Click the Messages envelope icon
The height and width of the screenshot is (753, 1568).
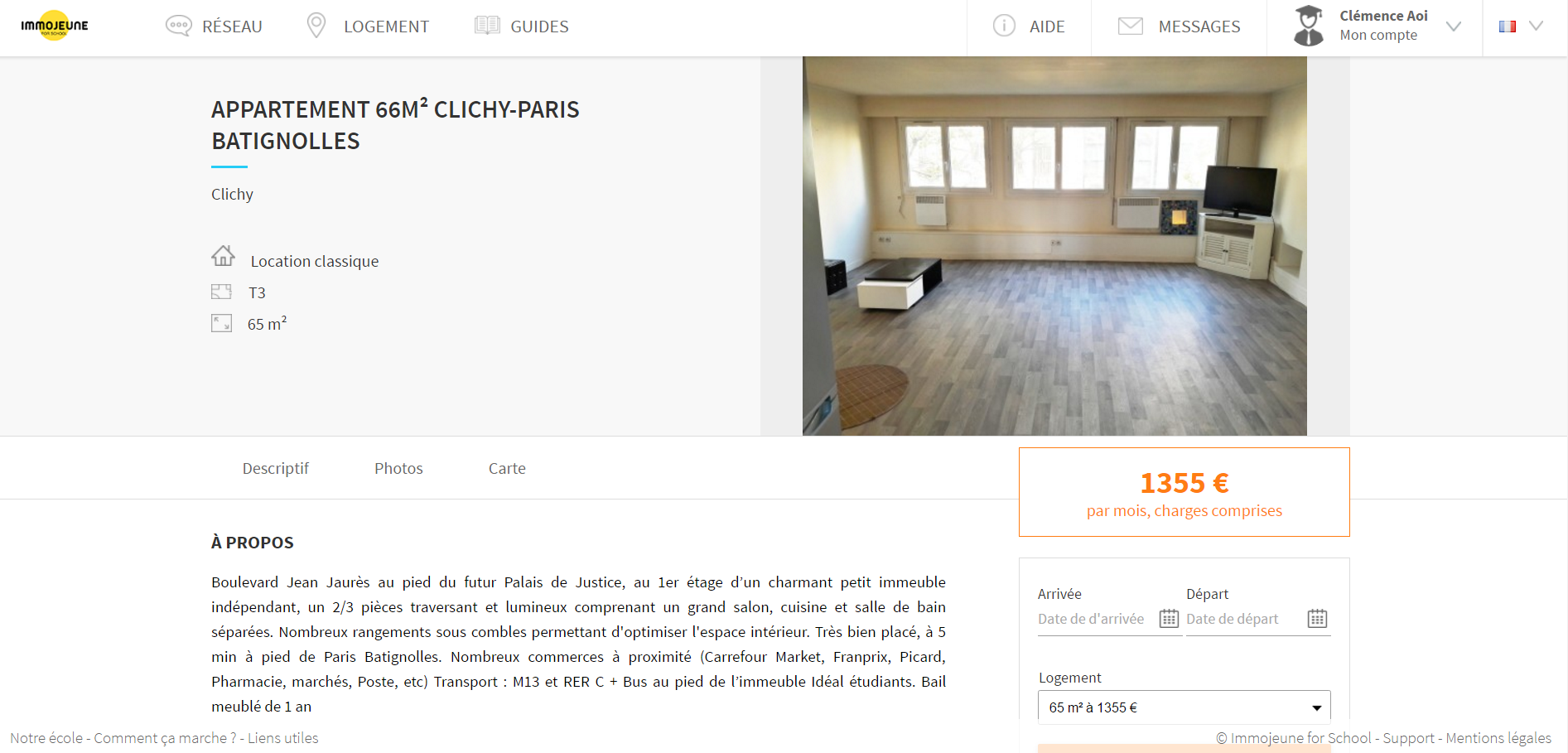[1131, 26]
